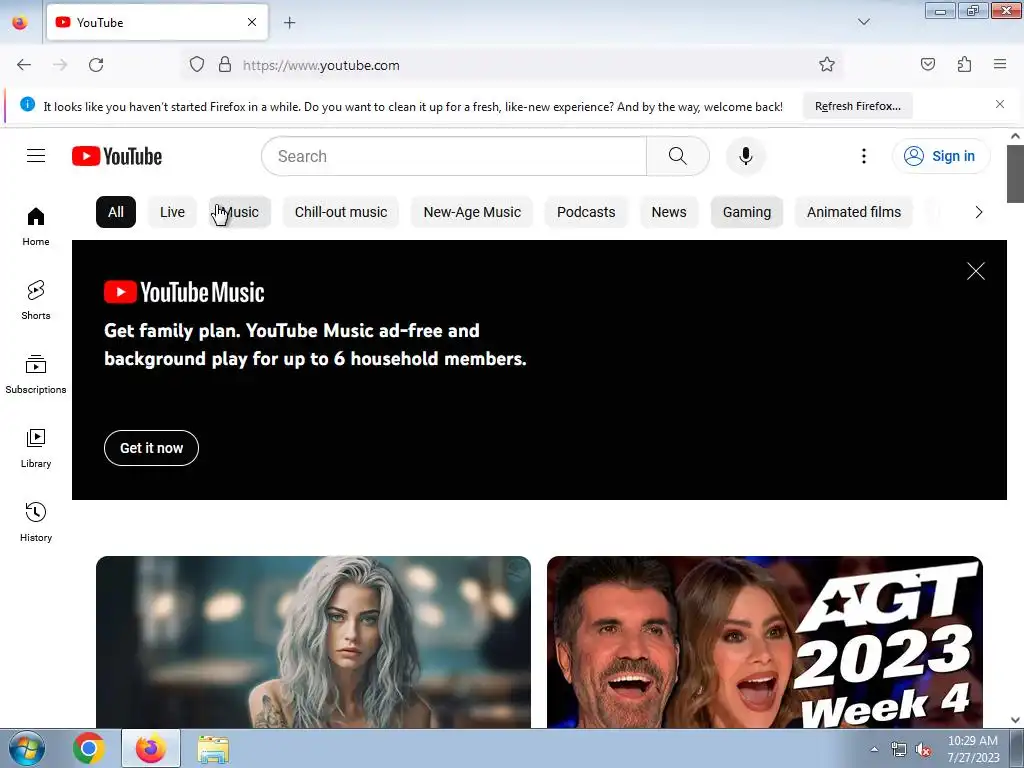Open tracking protection shield icon

197,64
